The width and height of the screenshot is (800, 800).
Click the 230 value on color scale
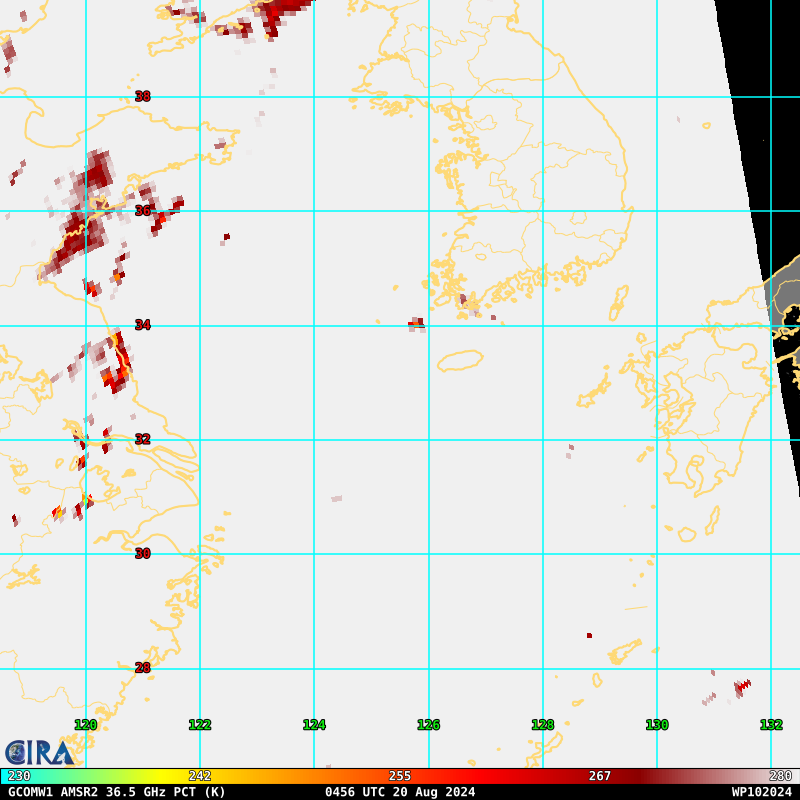[x=19, y=776]
